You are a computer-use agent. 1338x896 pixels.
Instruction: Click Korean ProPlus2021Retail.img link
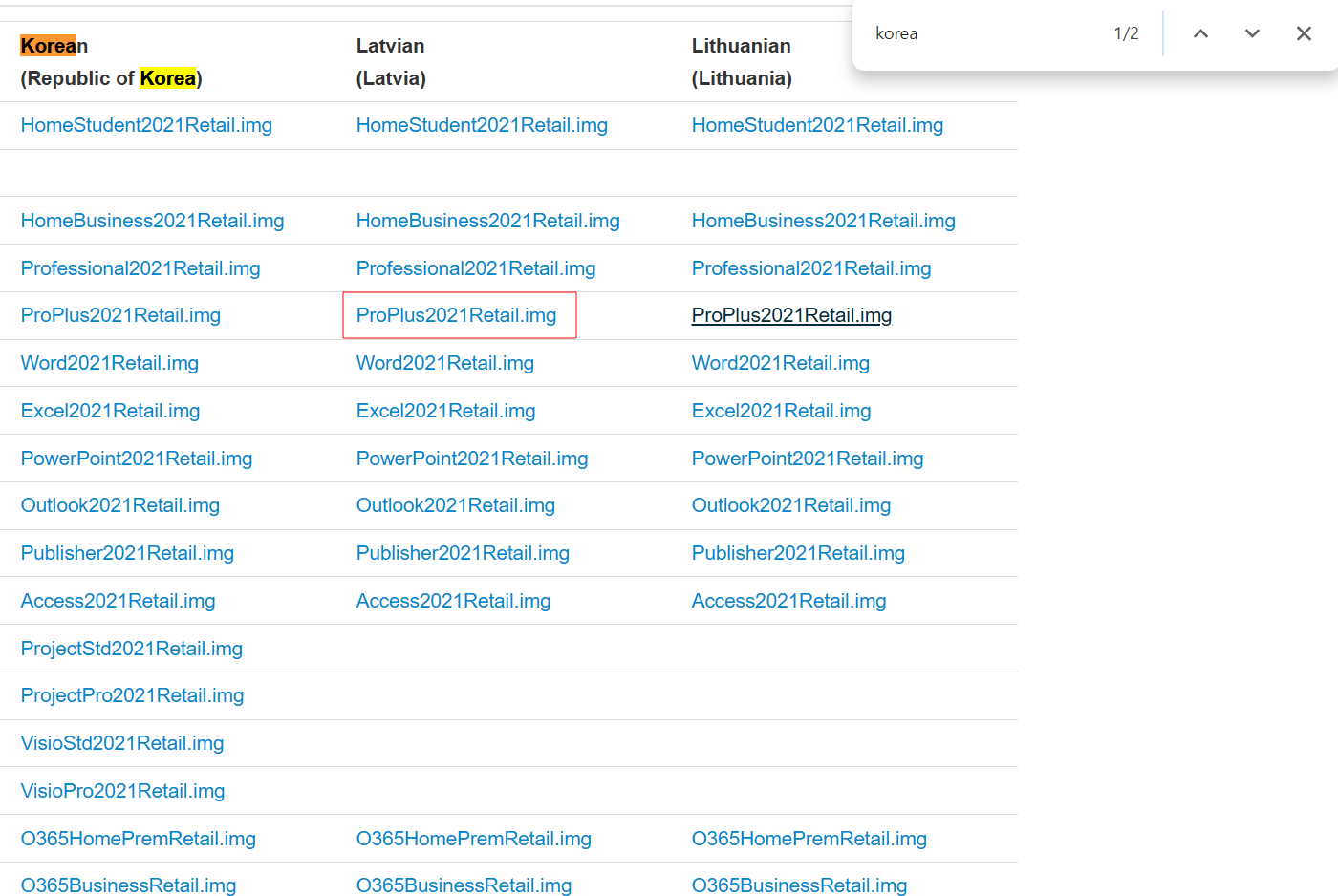pyautogui.click(x=120, y=315)
